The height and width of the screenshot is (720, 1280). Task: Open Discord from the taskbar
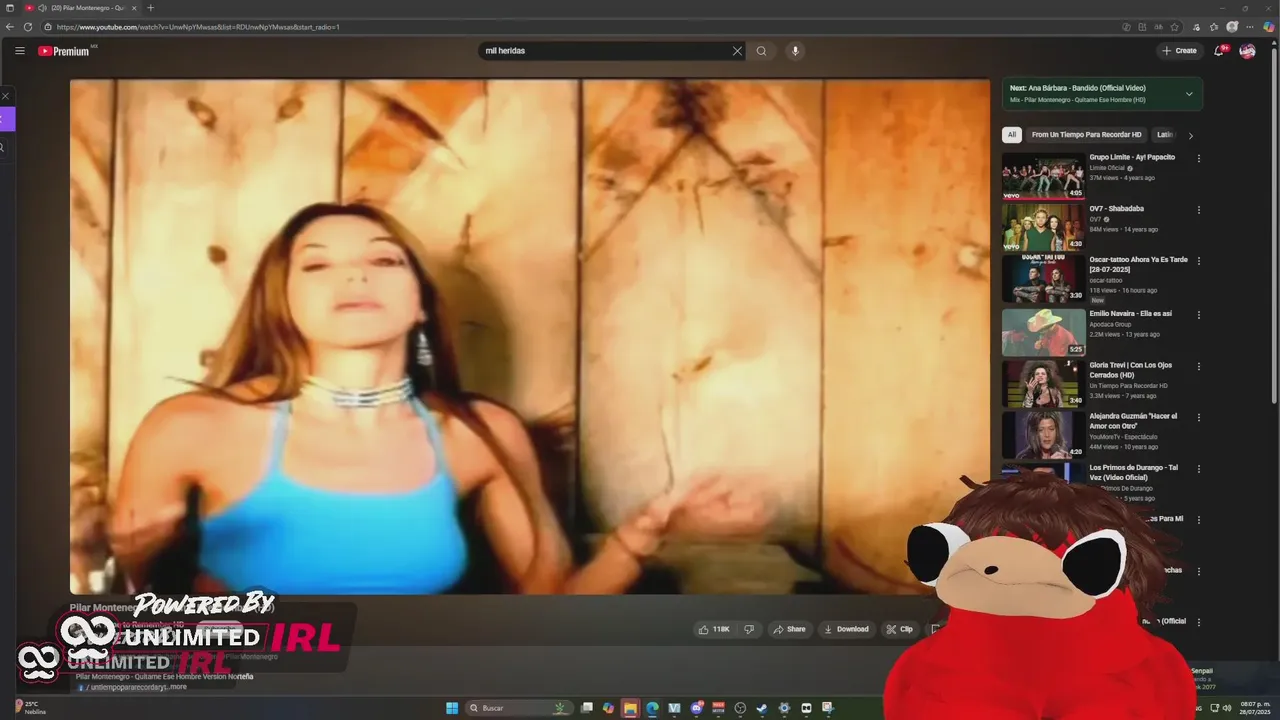tap(697, 708)
